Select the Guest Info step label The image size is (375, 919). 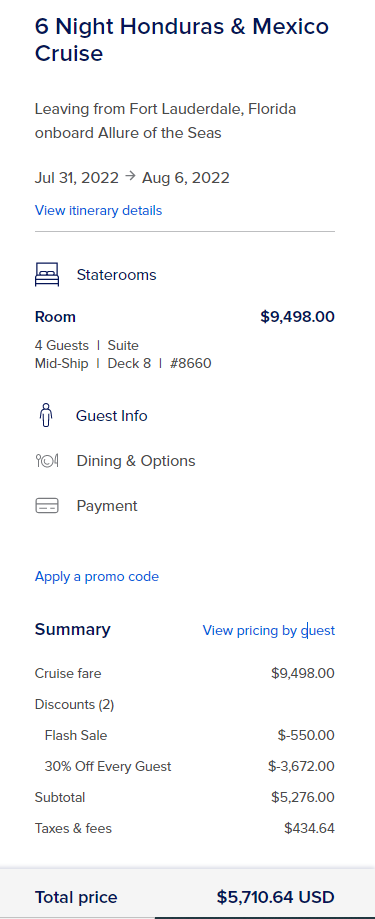(x=112, y=416)
